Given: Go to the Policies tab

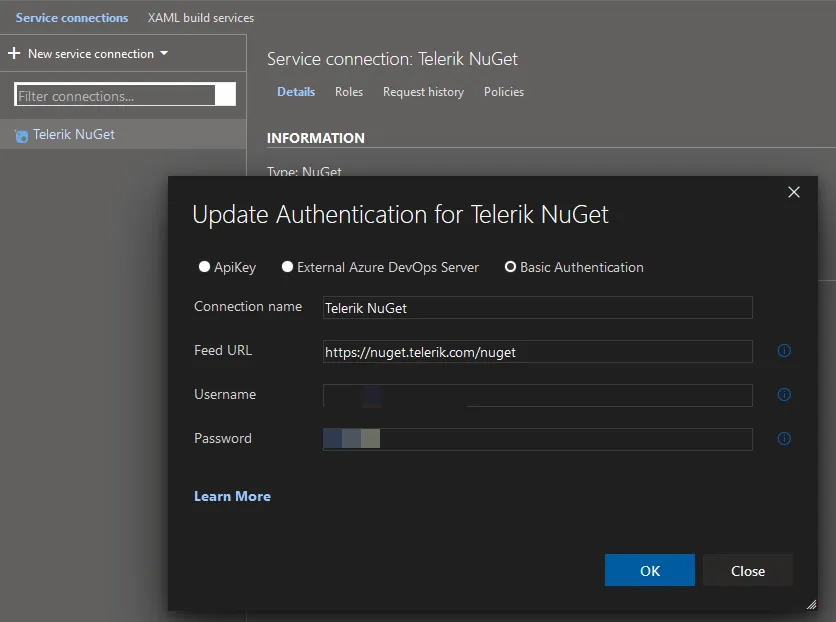Looking at the screenshot, I should tap(504, 92).
